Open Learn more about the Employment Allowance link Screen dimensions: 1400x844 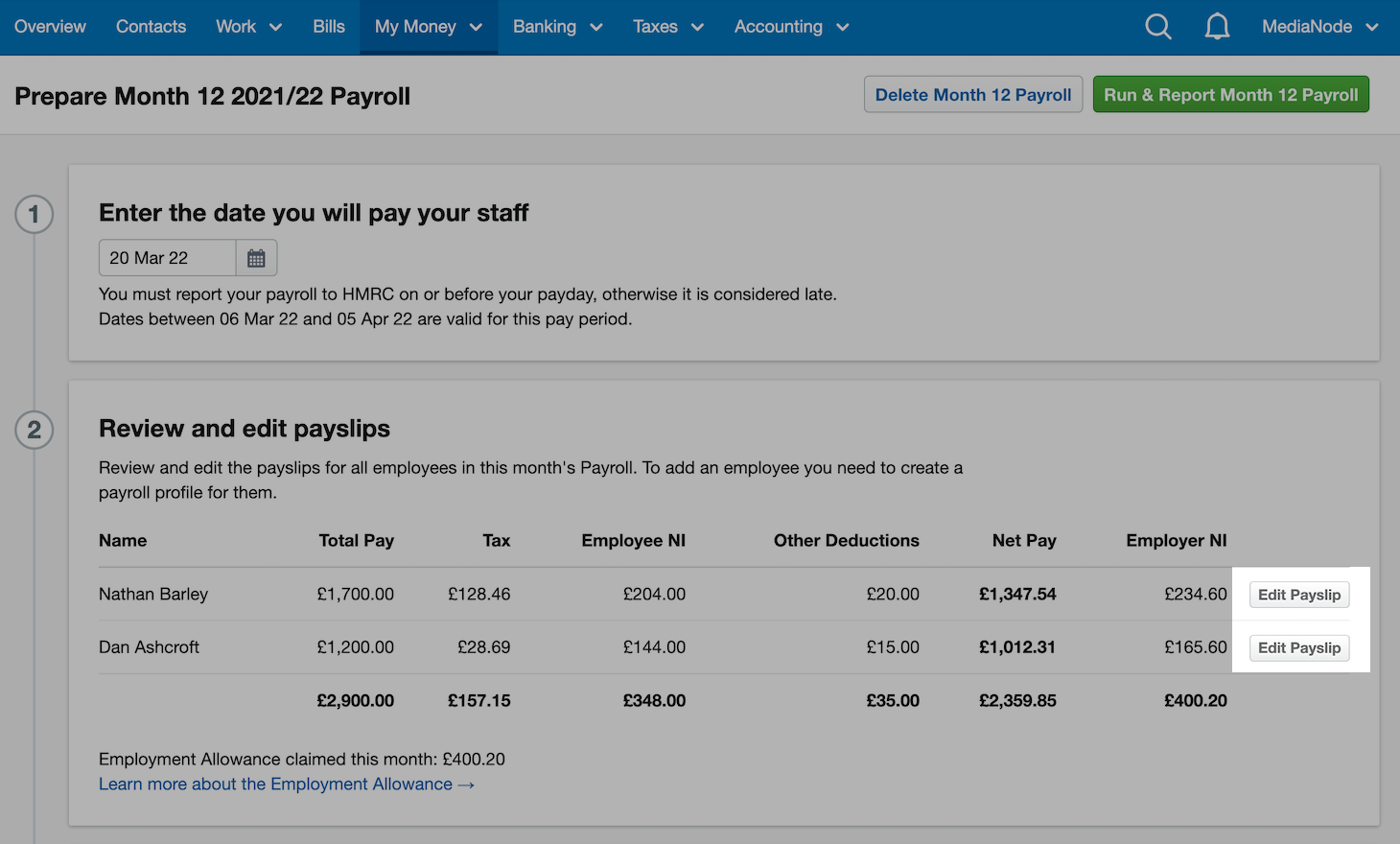tap(287, 785)
